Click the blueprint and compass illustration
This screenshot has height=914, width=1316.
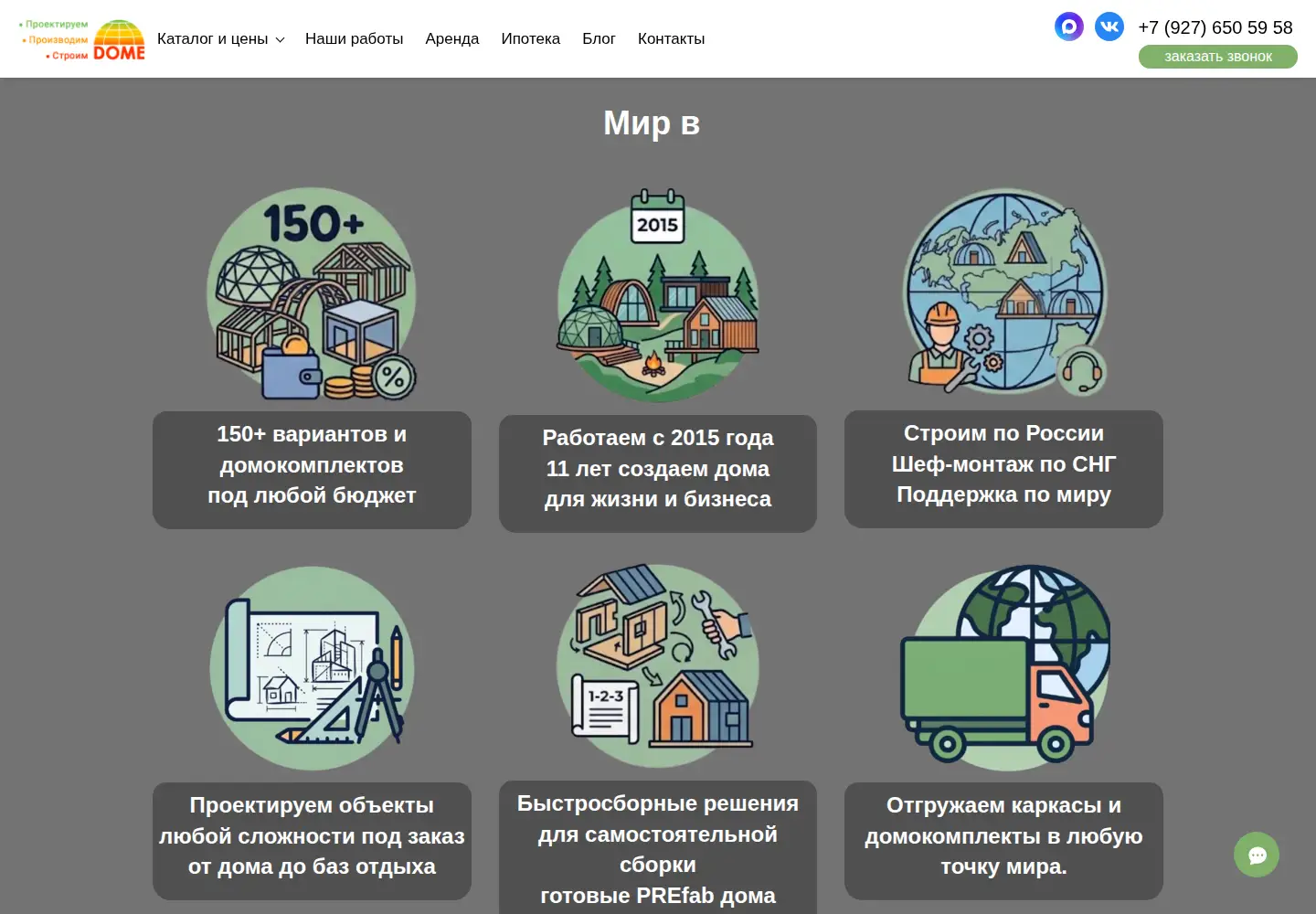tap(313, 667)
